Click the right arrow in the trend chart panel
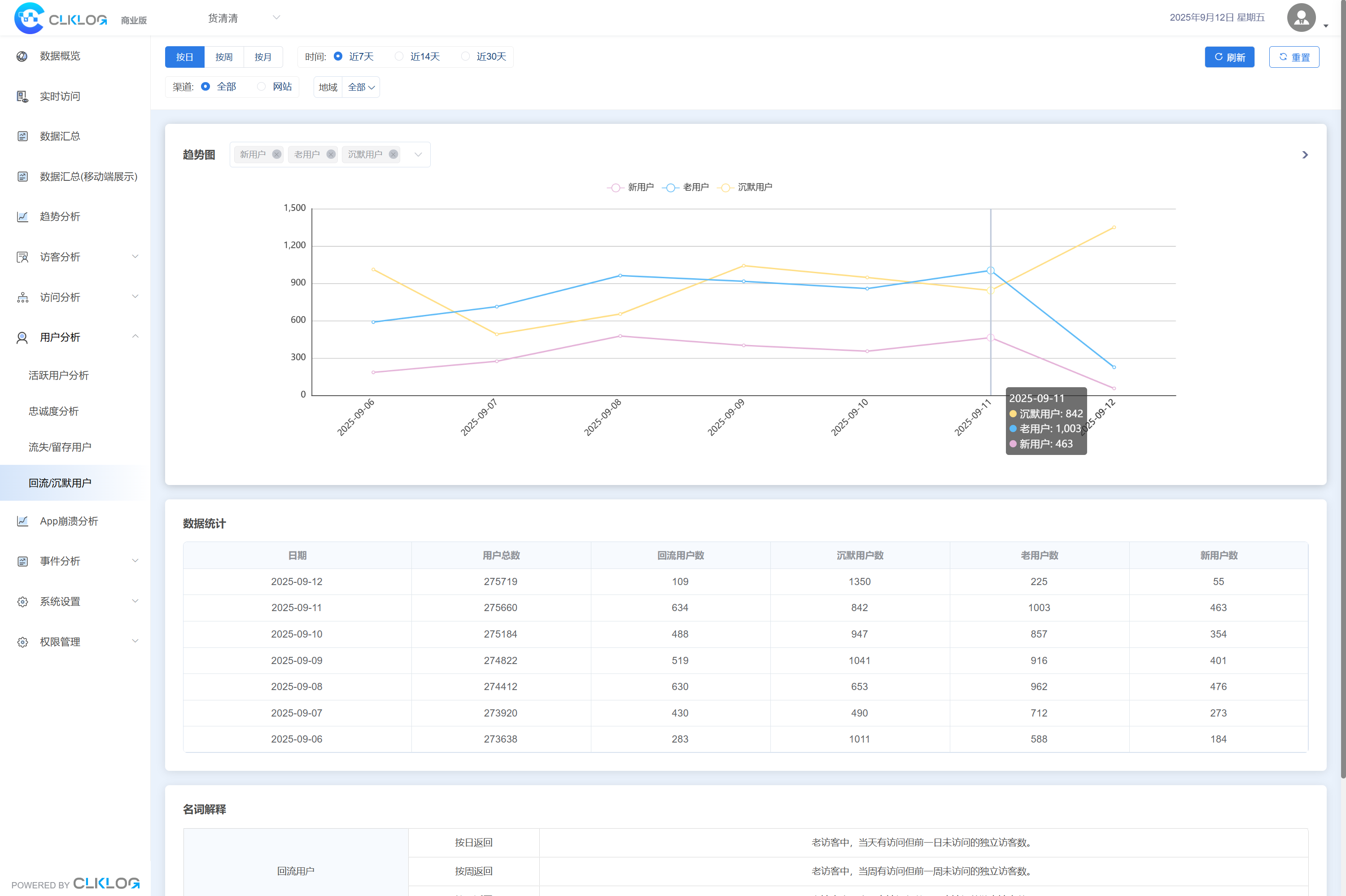Screen dimensions: 1346x896 click(1305, 155)
